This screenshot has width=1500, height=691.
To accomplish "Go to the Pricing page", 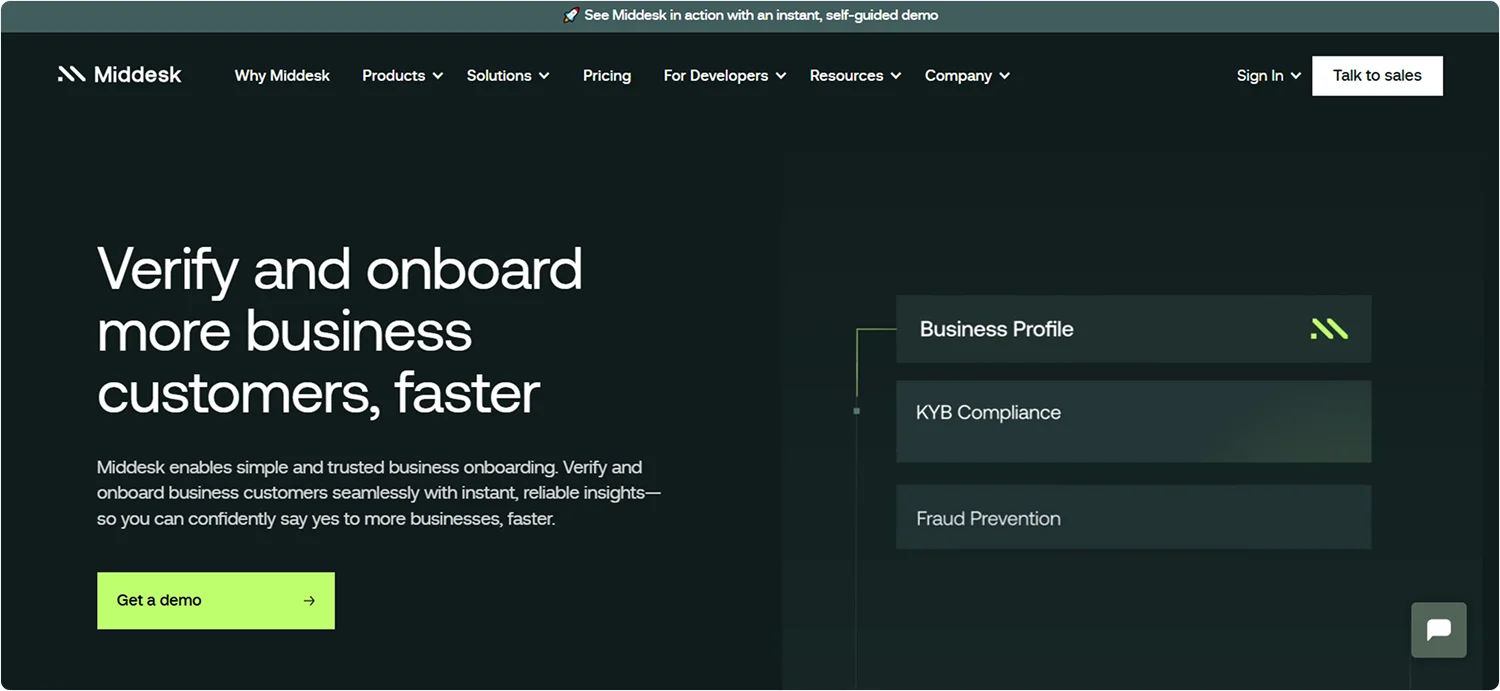I will click(x=607, y=76).
